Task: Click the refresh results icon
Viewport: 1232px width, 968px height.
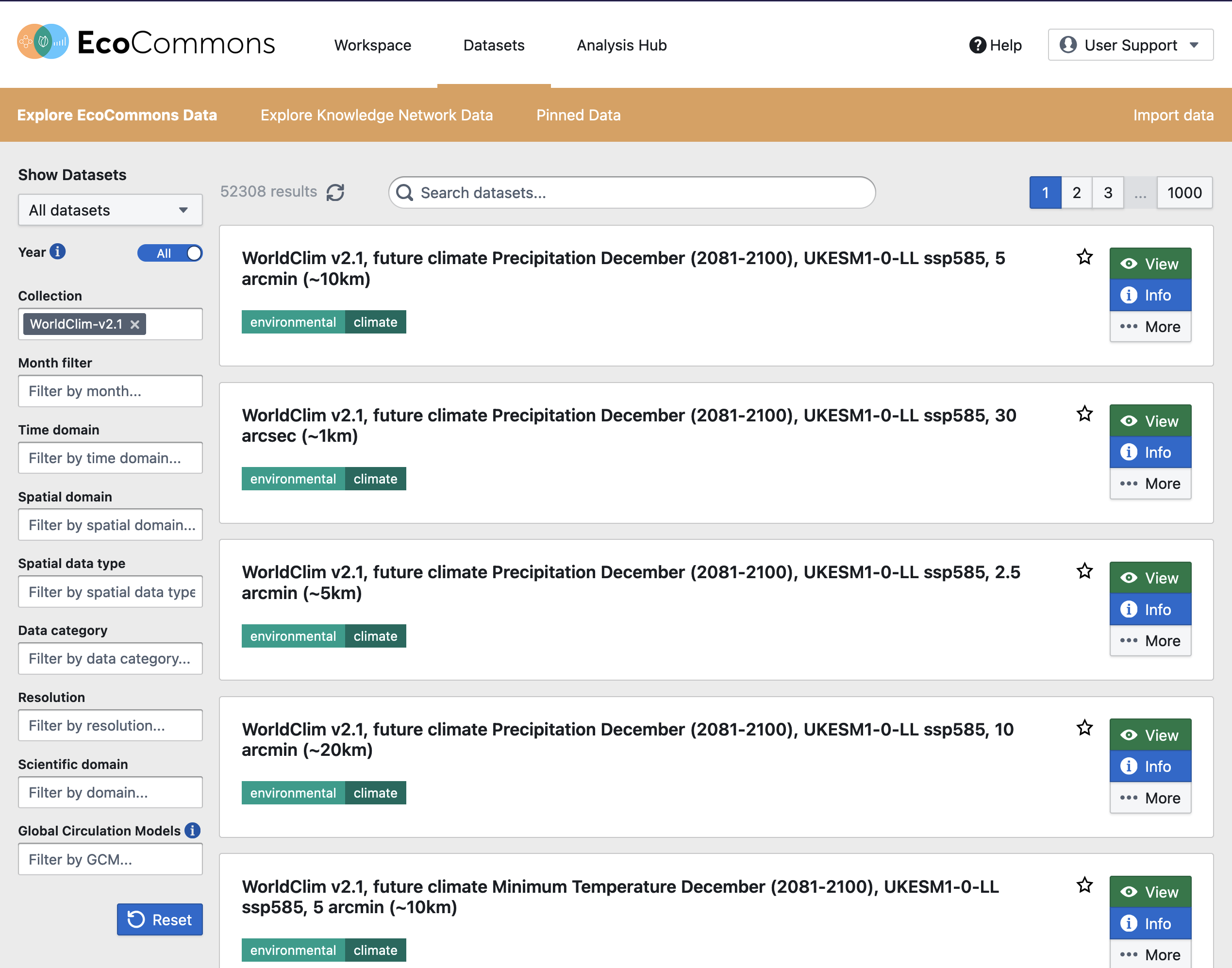Action: coord(335,193)
